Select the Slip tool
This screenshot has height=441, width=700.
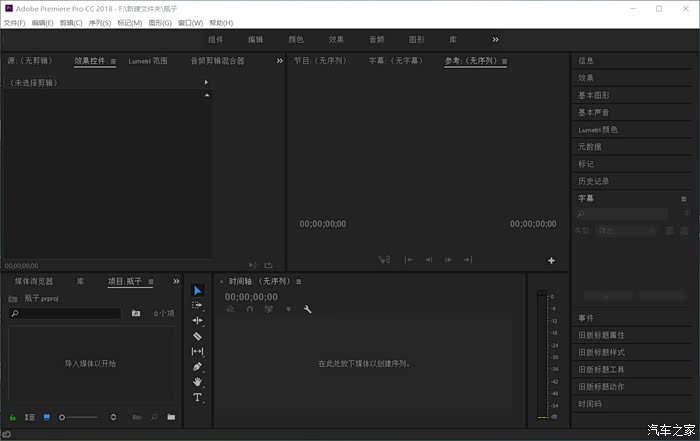(197, 351)
